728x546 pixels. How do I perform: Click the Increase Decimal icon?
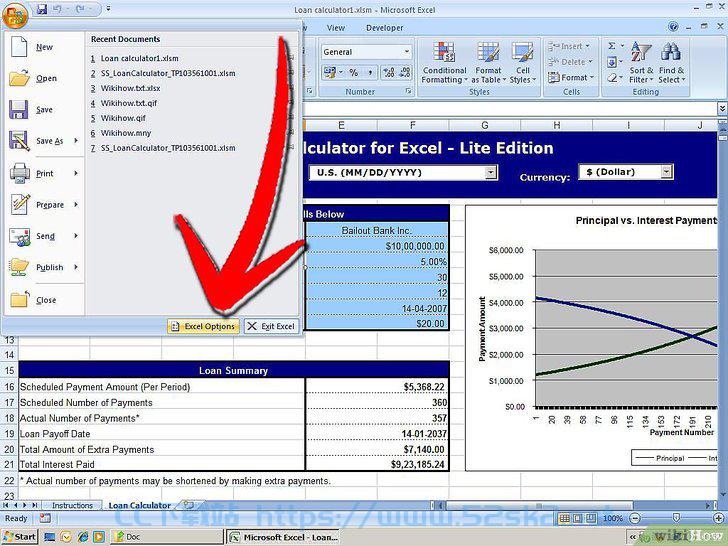click(389, 72)
